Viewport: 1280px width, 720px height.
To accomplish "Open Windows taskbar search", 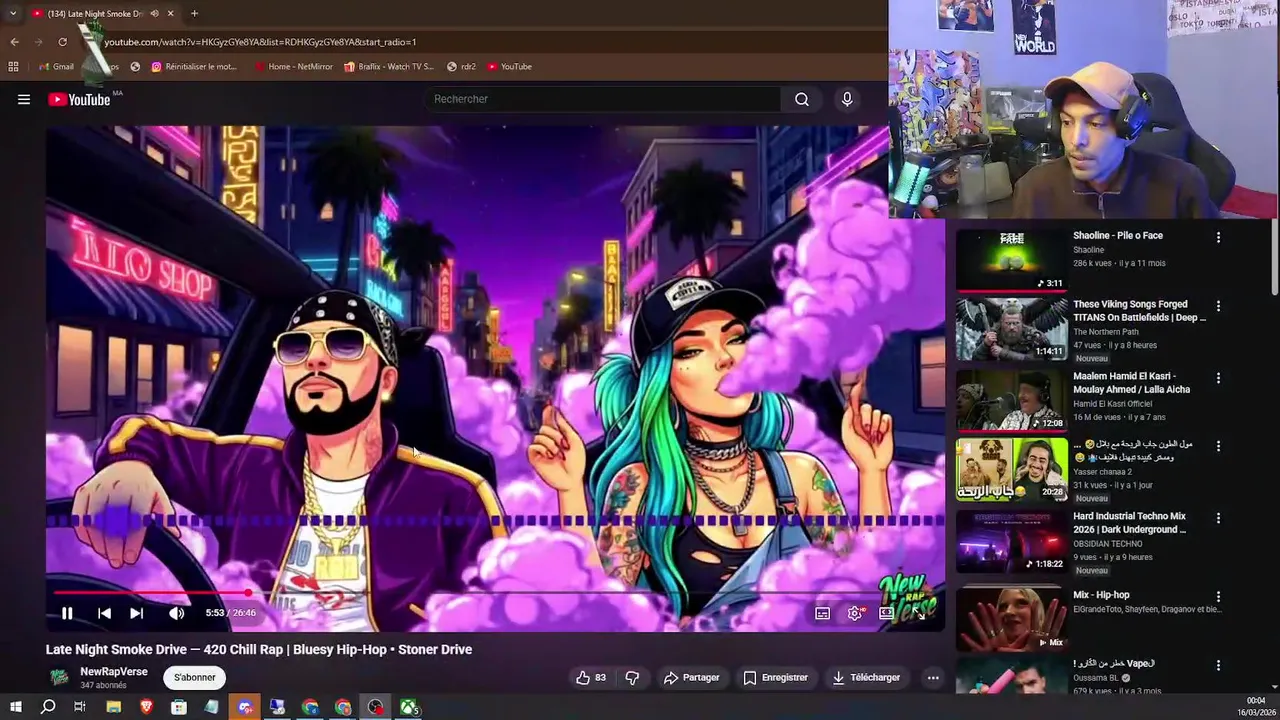I will click(x=48, y=707).
